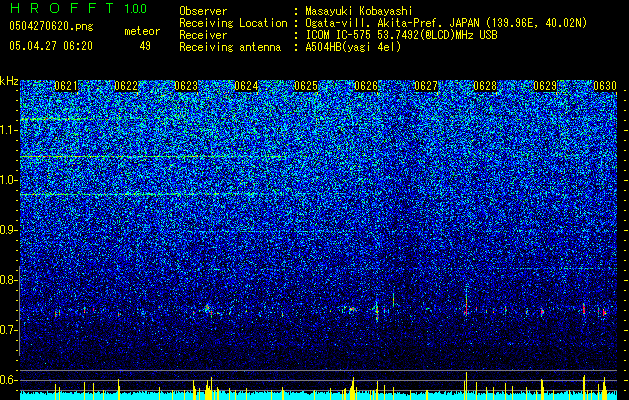This screenshot has height=400, width=629.
Task: Click the 0623 time marker
Action: pos(186,86)
